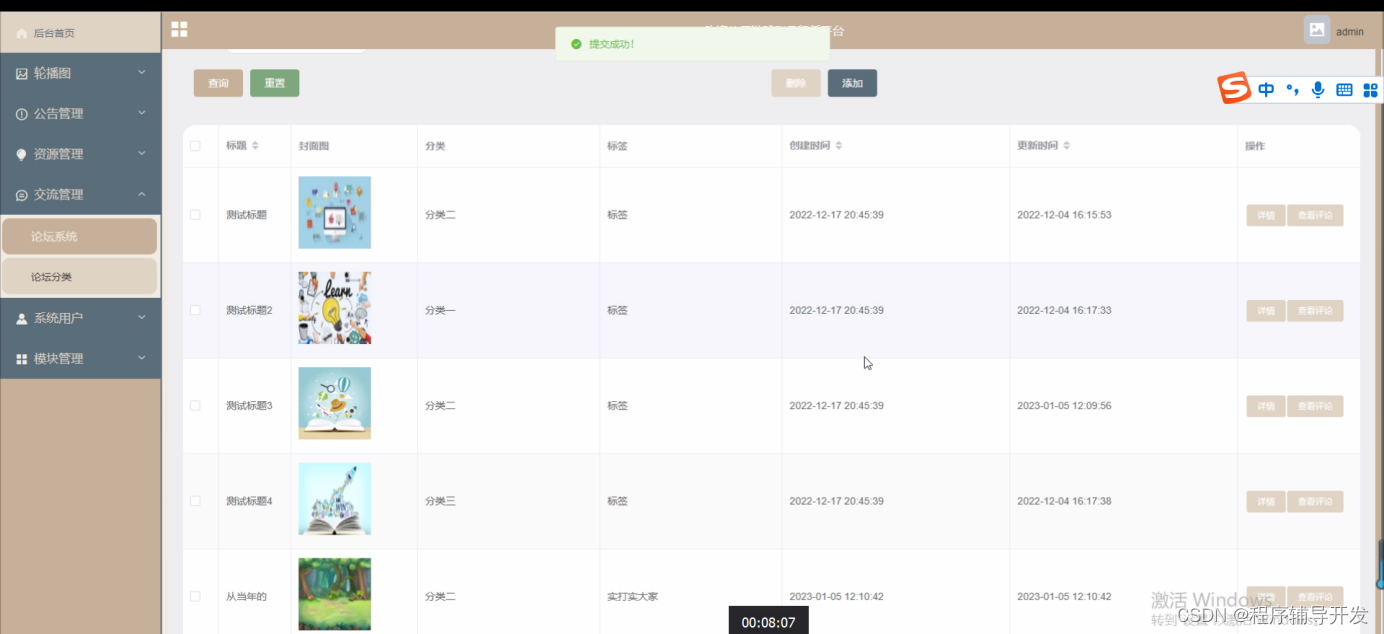Click book cover thumbnail of 测试标题3

click(334, 403)
